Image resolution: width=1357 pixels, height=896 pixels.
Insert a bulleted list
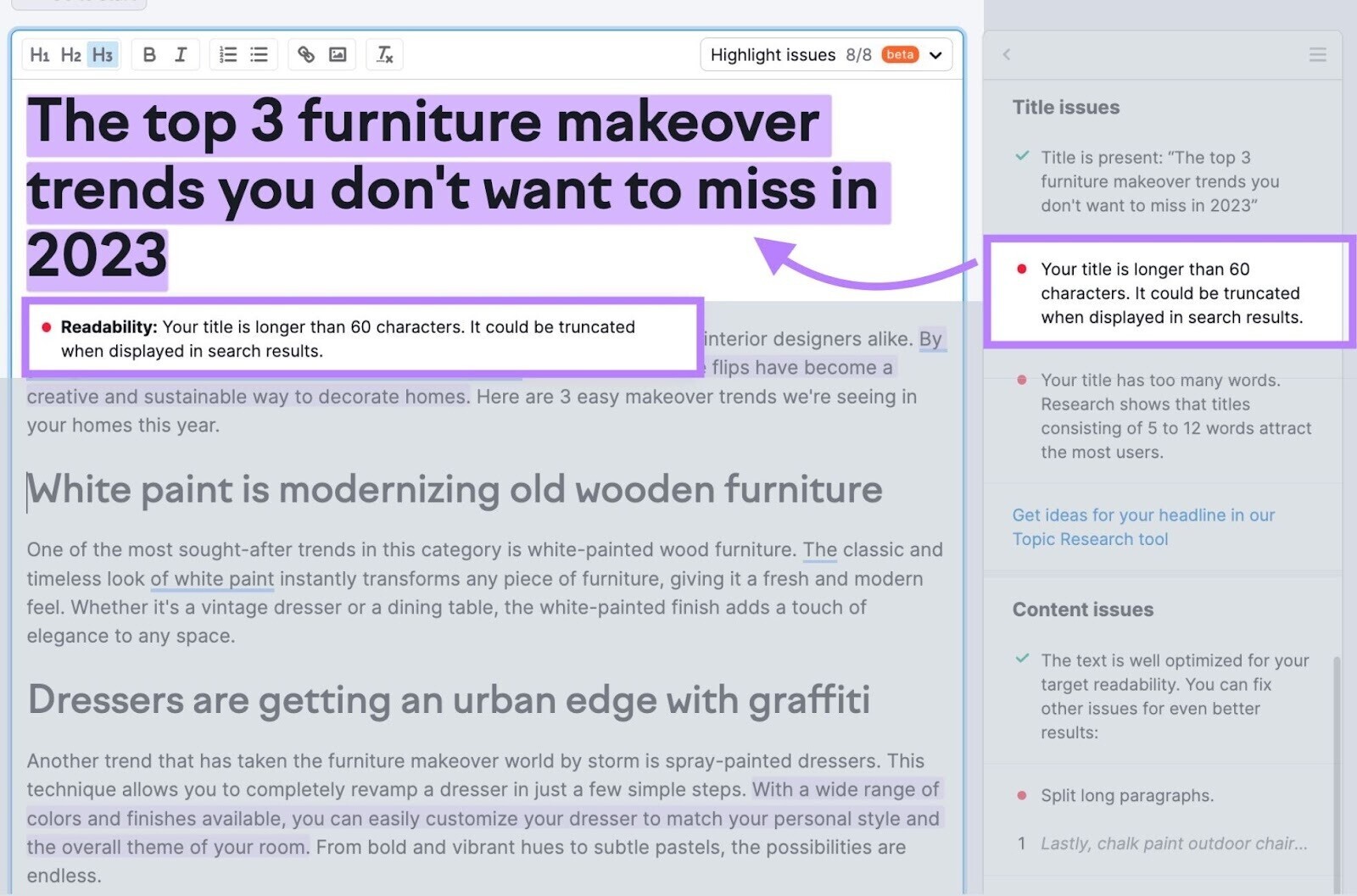point(259,54)
